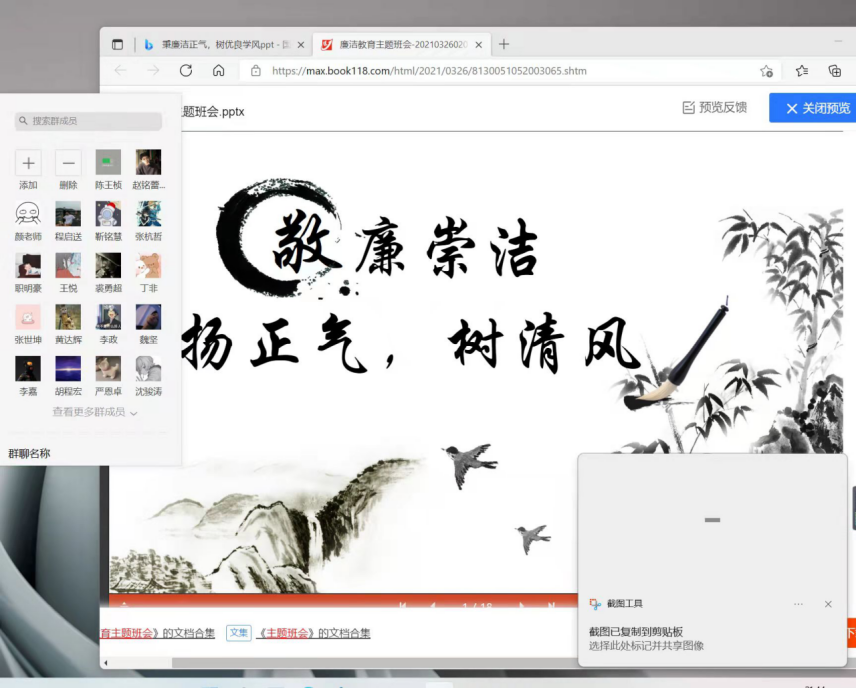The width and height of the screenshot is (857, 688).
Task: Focus the 搜索群成员 search field
Action: (x=89, y=121)
